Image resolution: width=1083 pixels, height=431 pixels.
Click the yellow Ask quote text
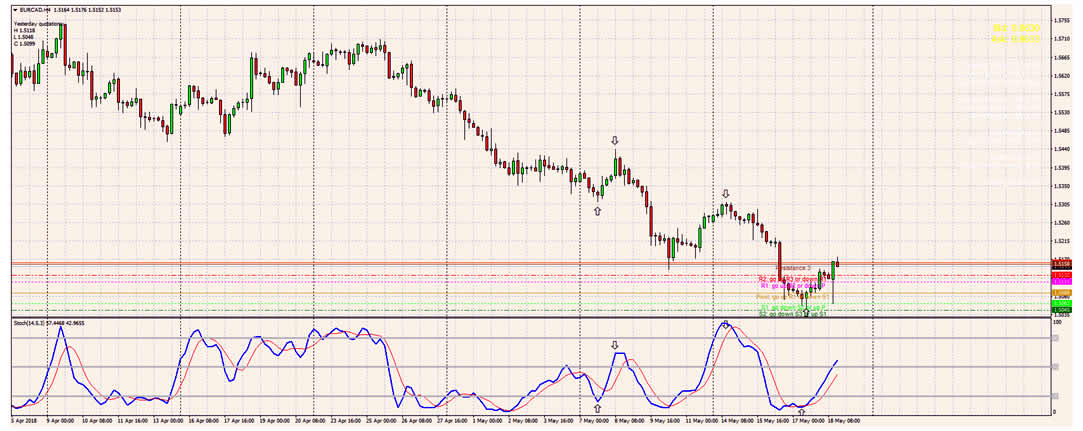1016,39
